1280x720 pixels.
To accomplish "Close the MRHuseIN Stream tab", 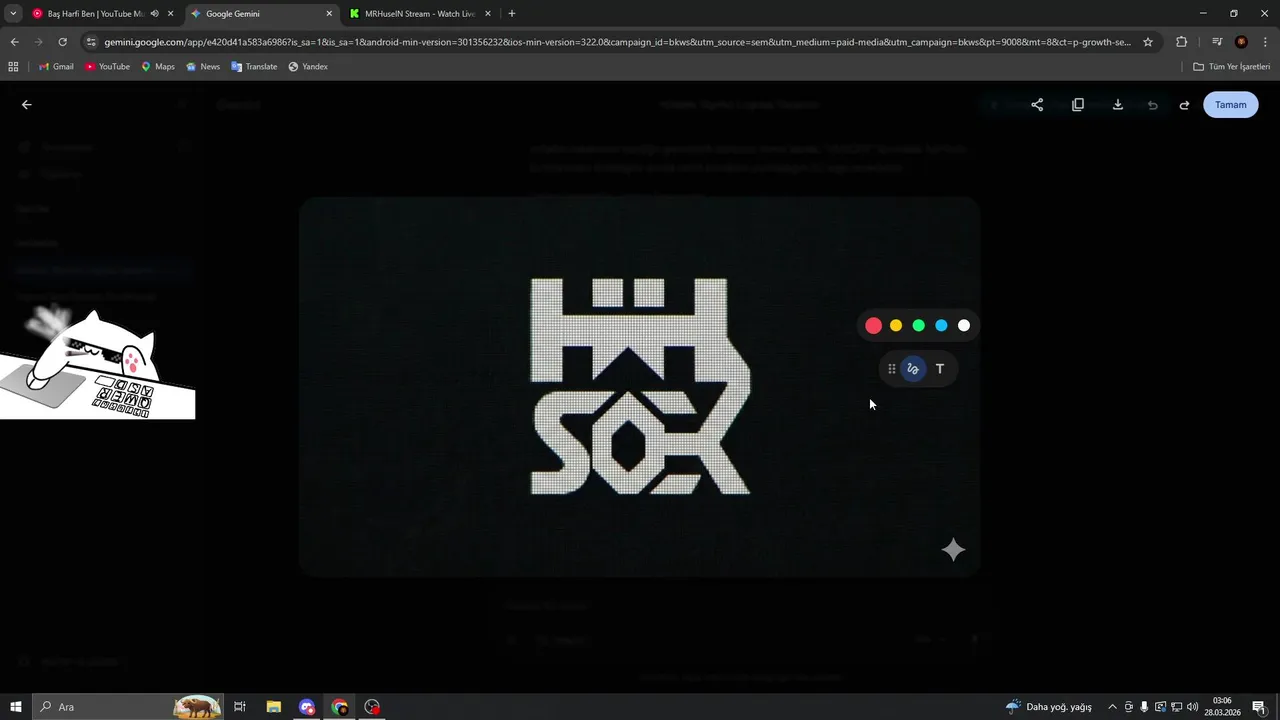I will (x=488, y=14).
